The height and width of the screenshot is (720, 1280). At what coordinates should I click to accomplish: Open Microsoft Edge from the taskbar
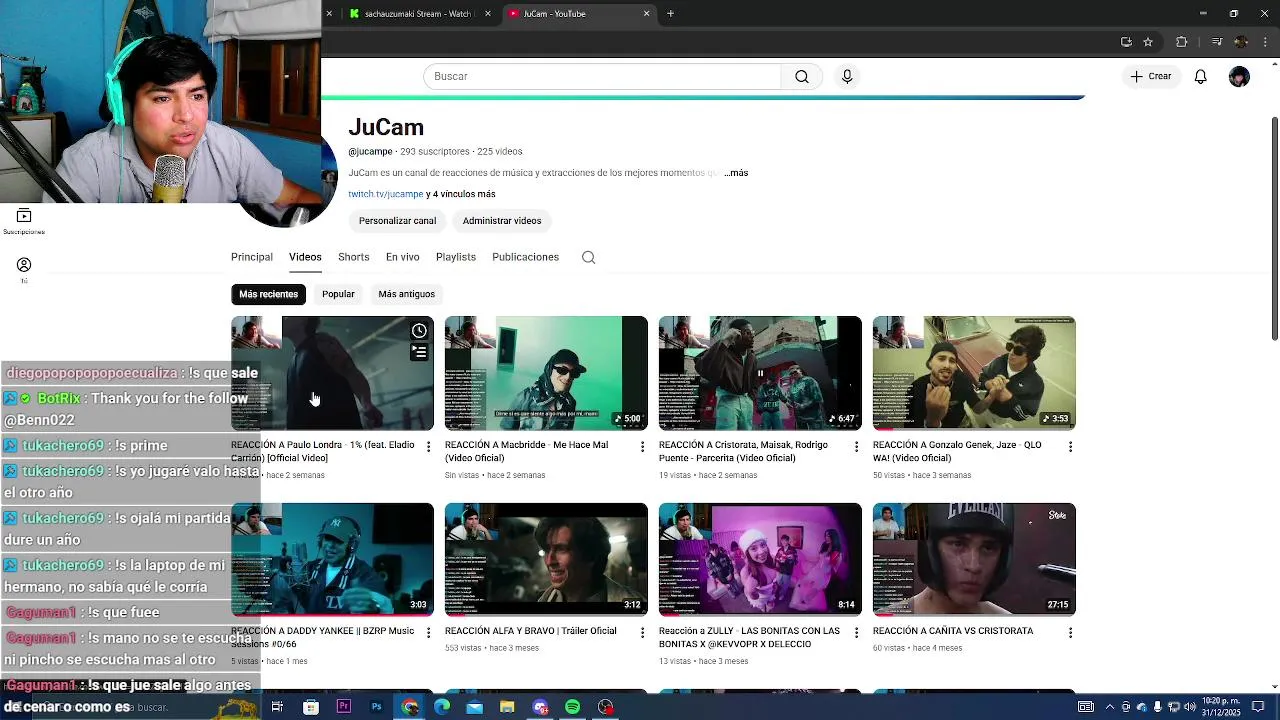(x=442, y=707)
